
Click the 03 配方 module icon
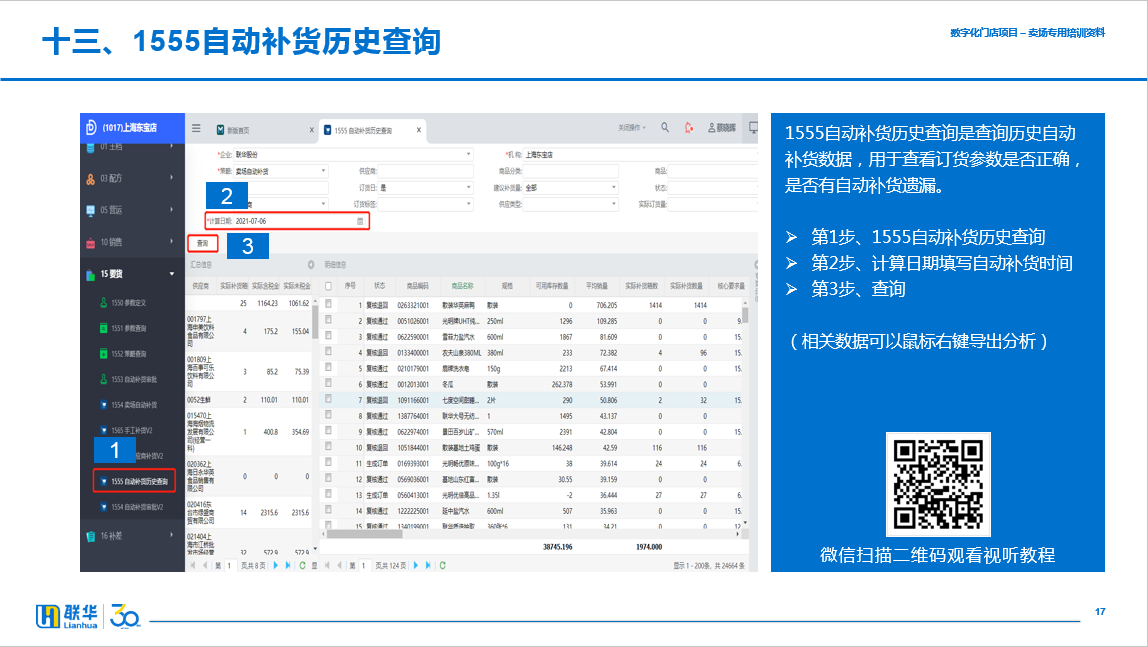click(x=91, y=179)
